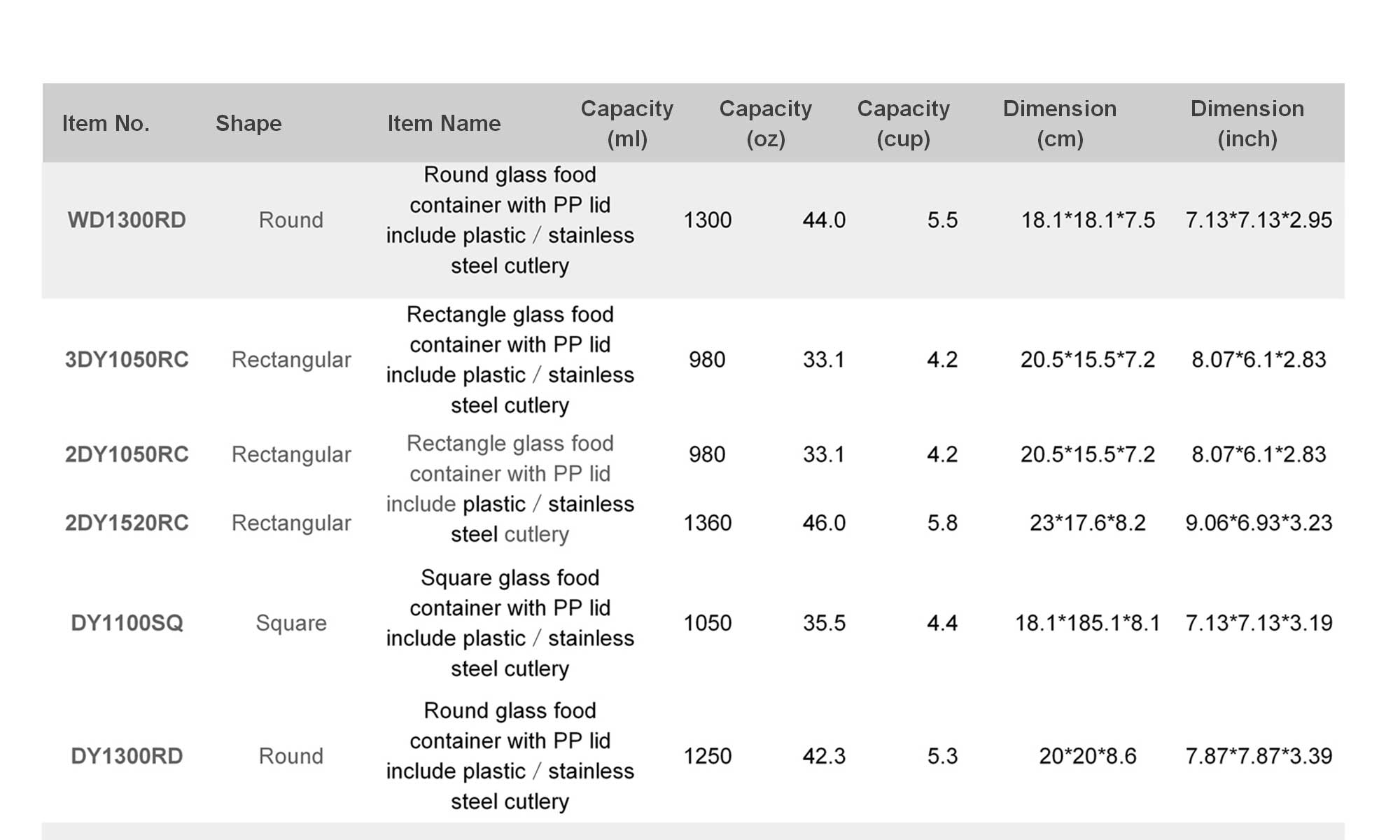Screen dimensions: 1400x840
Task: Click the Capacity (oz) column header
Action: [x=765, y=123]
